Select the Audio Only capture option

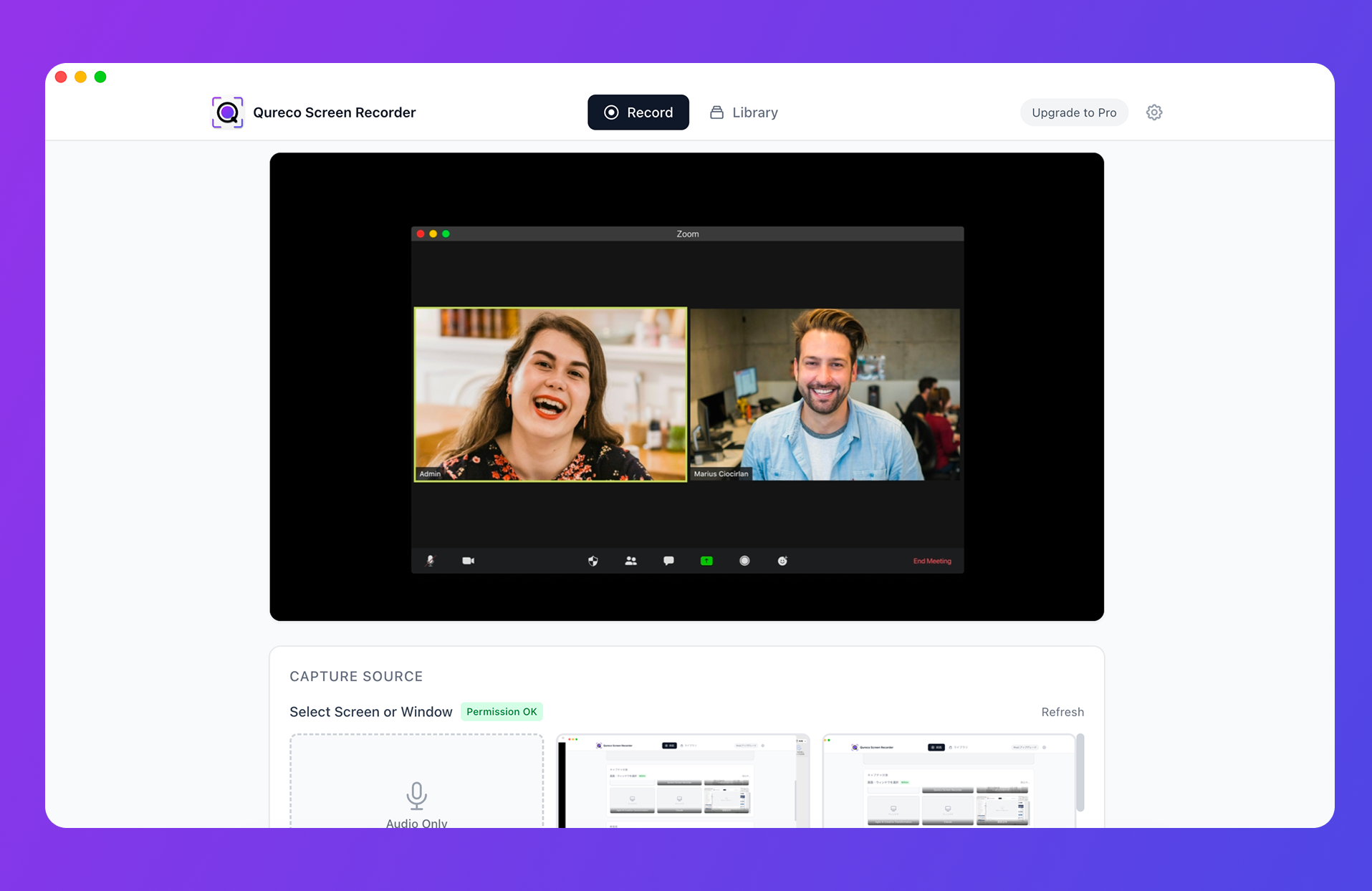point(416,781)
